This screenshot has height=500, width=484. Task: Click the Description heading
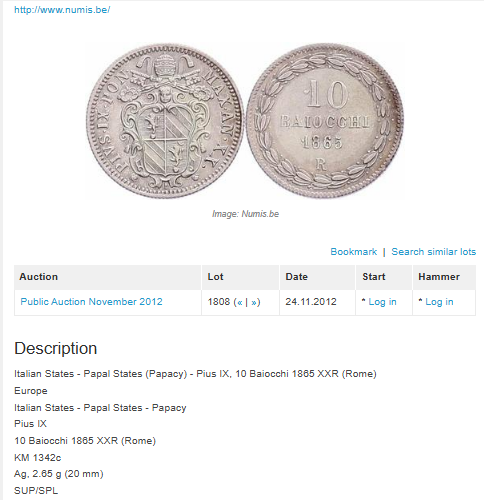56,348
